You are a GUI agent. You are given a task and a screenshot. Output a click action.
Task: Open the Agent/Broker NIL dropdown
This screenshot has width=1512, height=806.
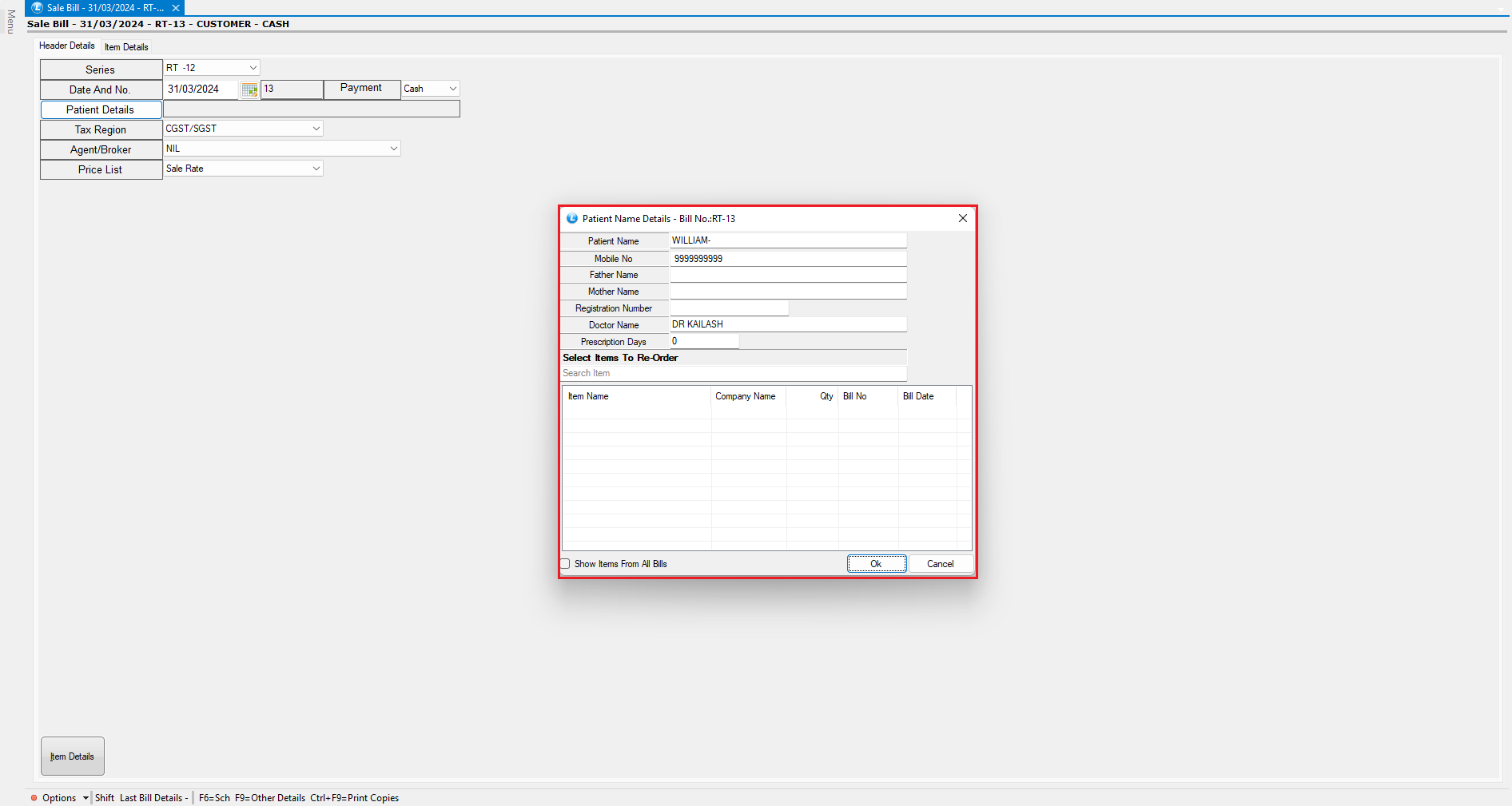point(393,149)
